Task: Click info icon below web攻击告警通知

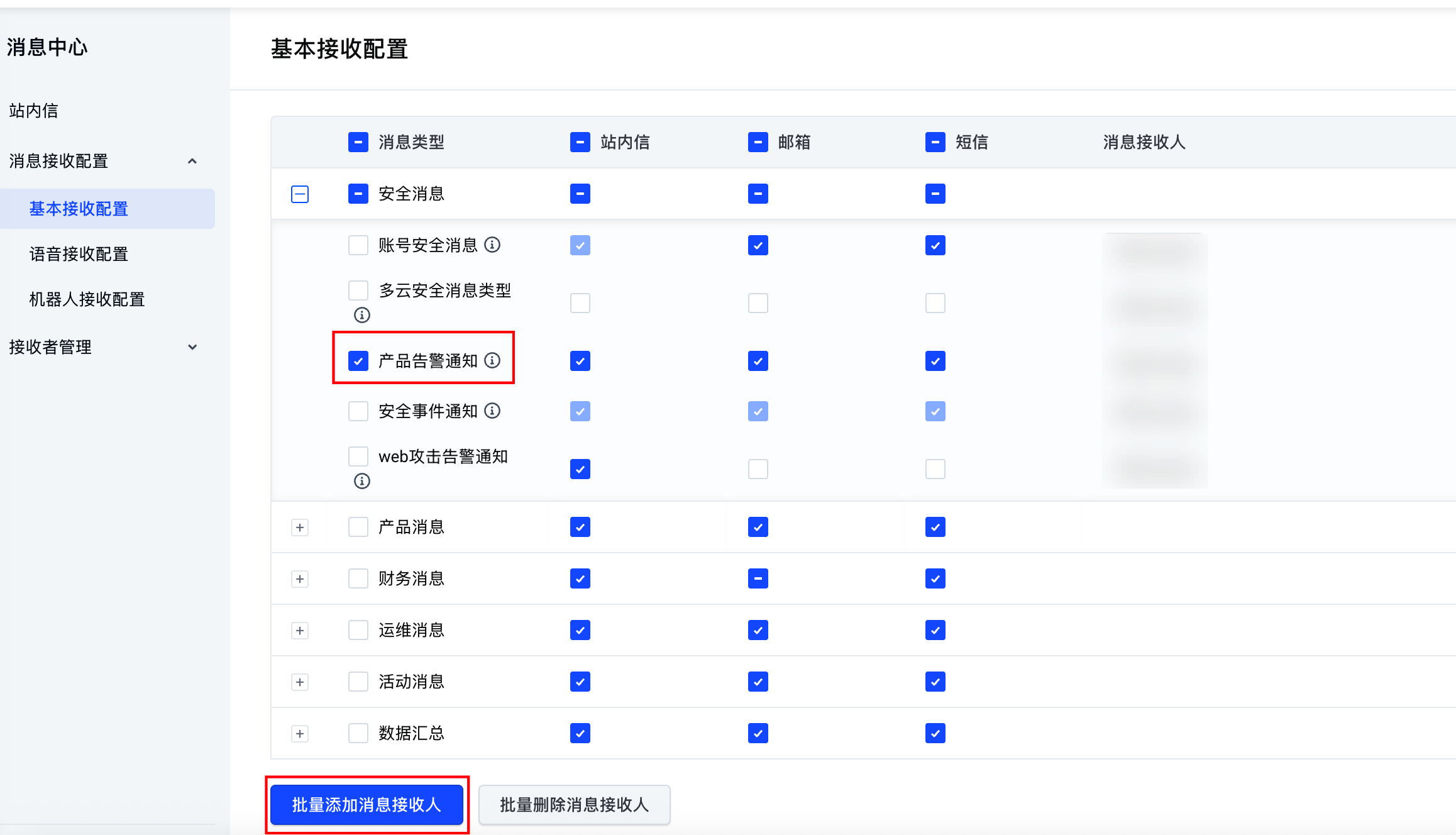Action: (x=362, y=481)
